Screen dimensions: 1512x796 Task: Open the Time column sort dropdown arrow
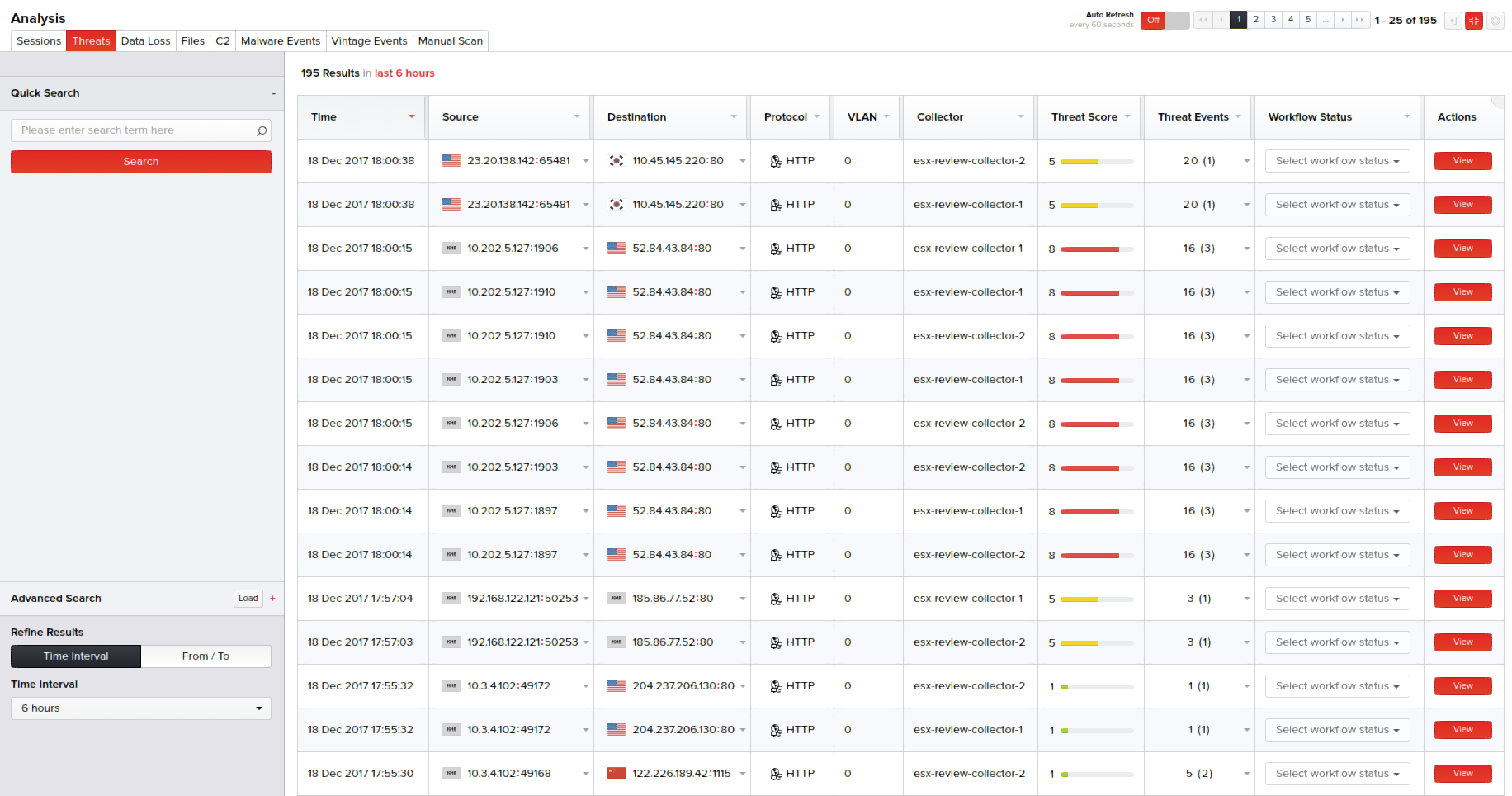(x=411, y=117)
